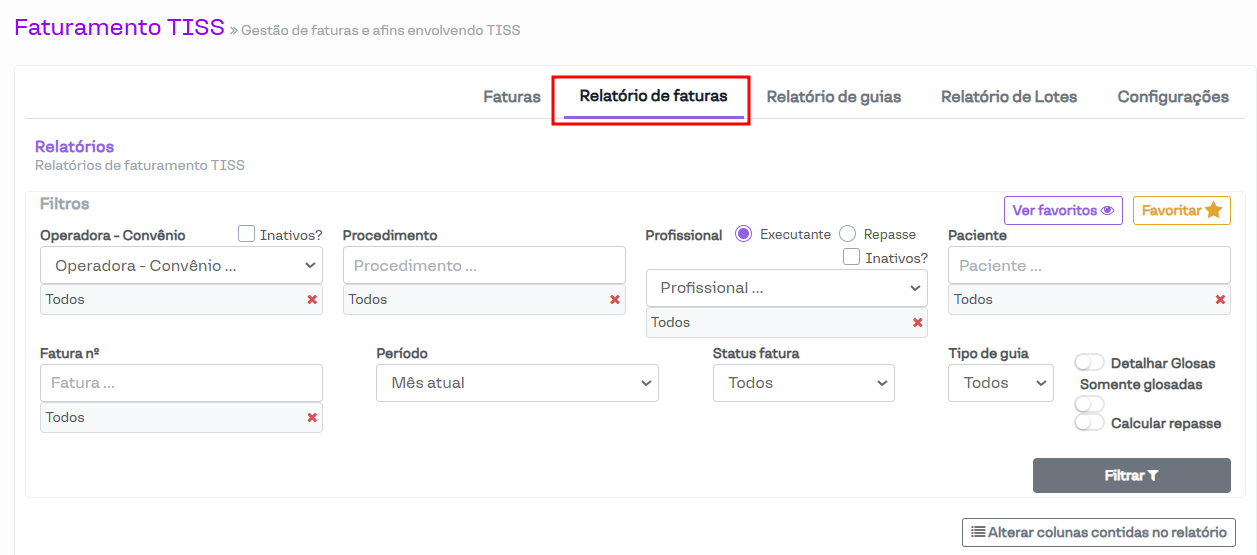Select the Repasse radio option

pos(848,234)
